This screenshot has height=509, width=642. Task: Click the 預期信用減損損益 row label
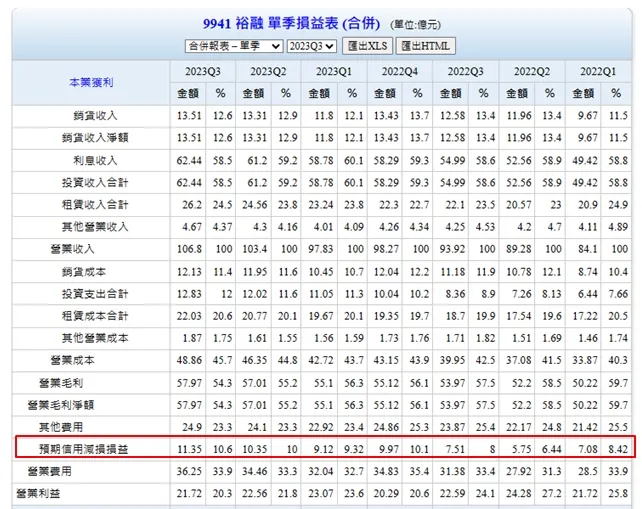[84, 450]
